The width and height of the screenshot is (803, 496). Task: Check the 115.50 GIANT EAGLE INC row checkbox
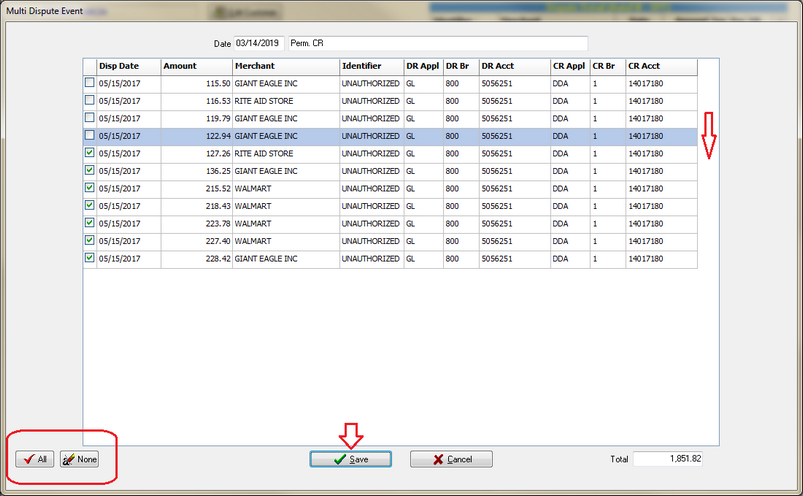pos(90,83)
